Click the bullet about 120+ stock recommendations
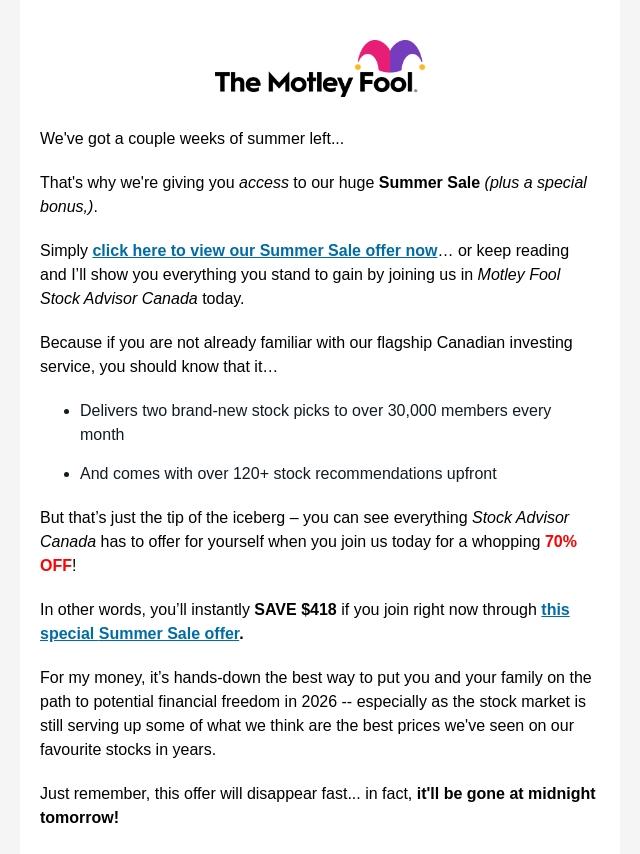 [288, 473]
